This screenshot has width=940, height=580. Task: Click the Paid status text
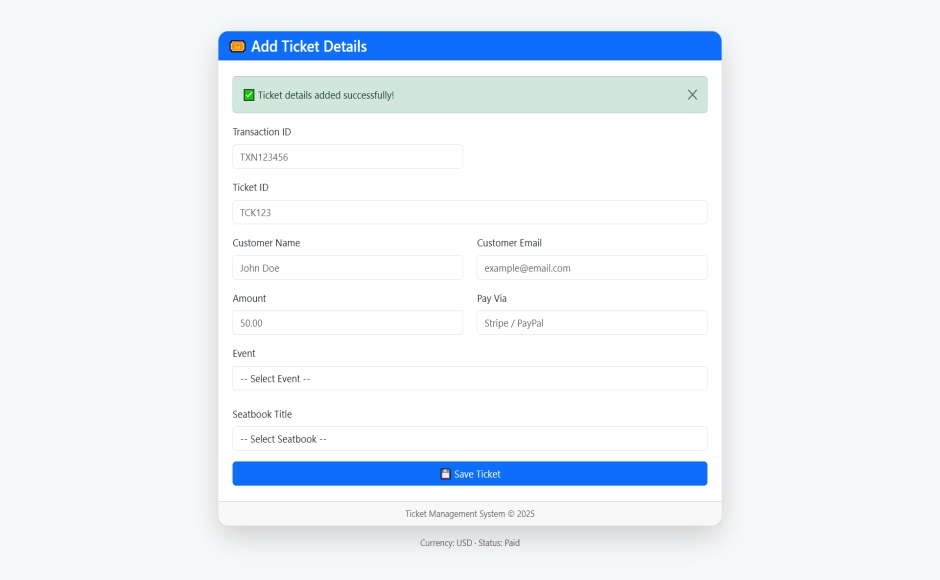(512, 543)
